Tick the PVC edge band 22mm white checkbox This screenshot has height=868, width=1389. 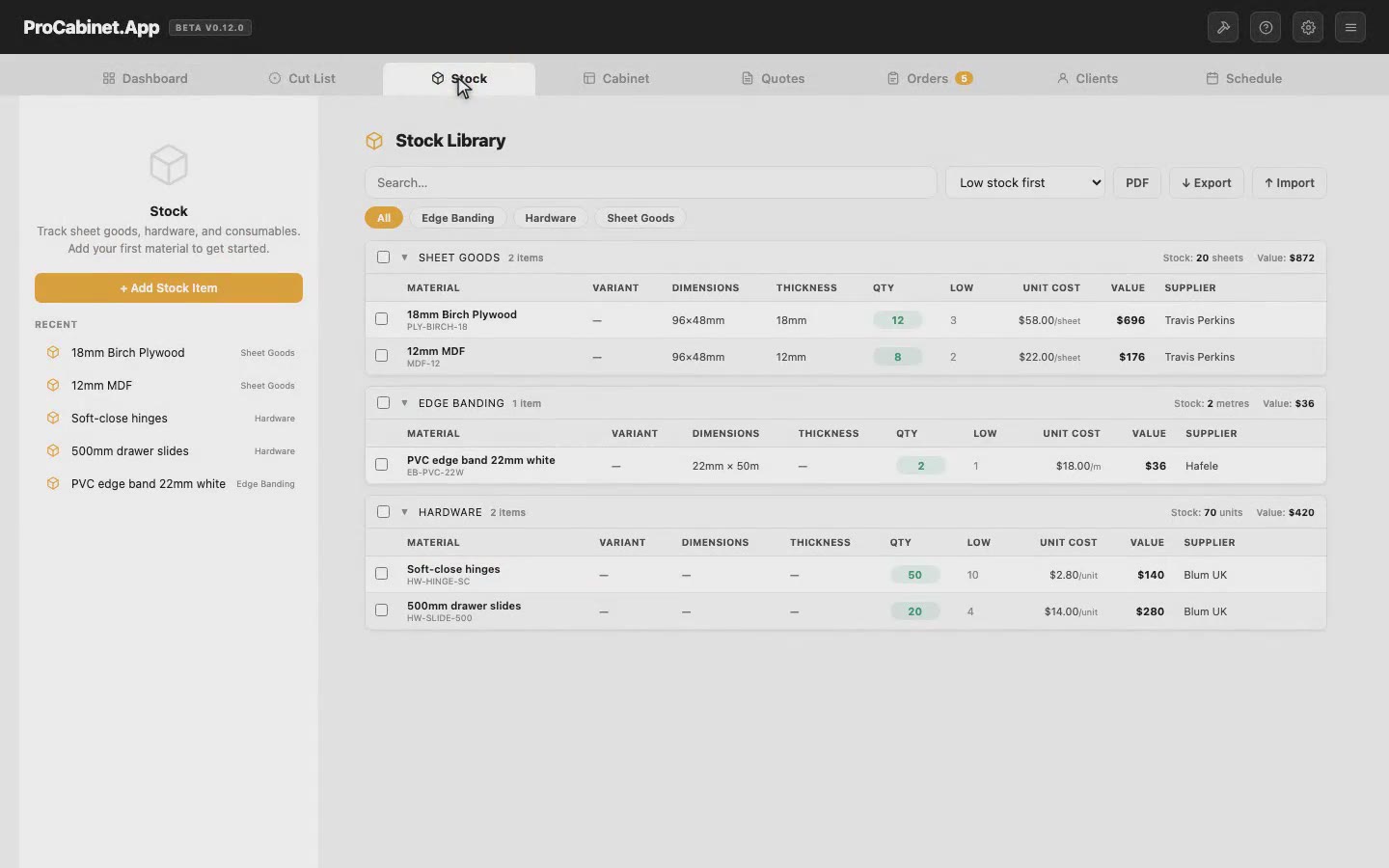pos(381,465)
